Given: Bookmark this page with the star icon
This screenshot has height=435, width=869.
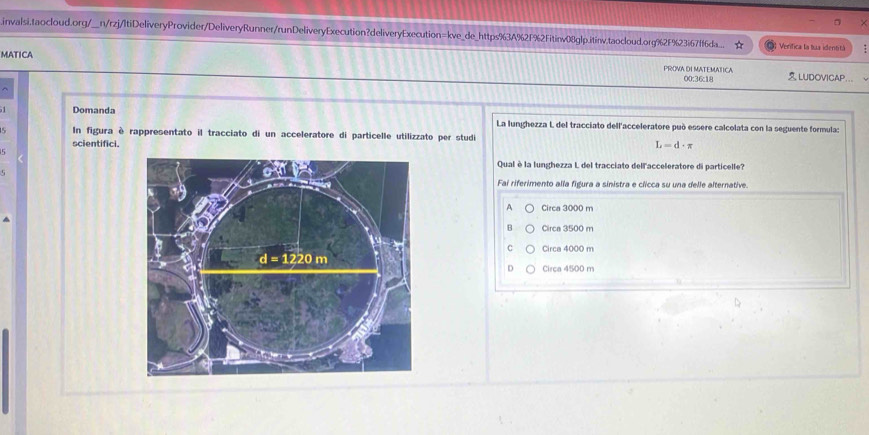Looking at the screenshot, I should 739,45.
